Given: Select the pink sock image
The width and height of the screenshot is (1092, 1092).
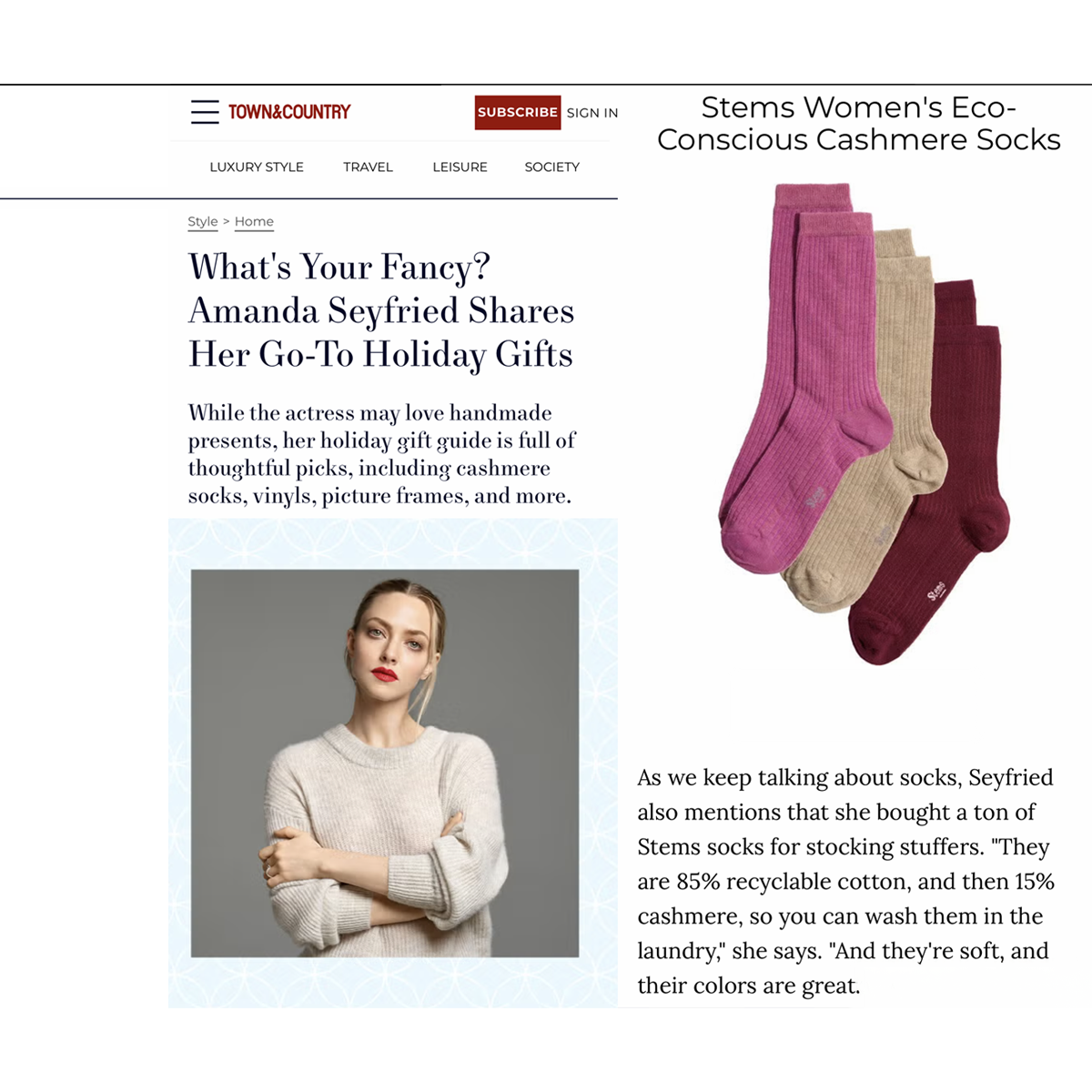Looking at the screenshot, I should (801, 382).
